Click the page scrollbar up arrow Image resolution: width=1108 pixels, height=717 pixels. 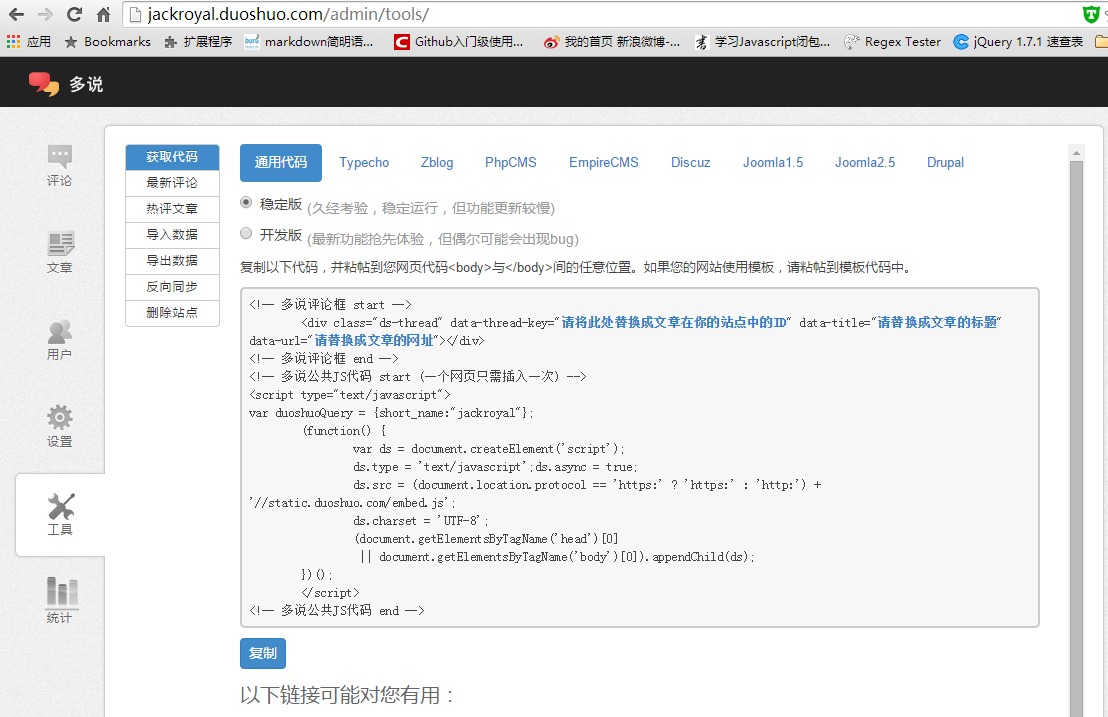[x=1076, y=153]
